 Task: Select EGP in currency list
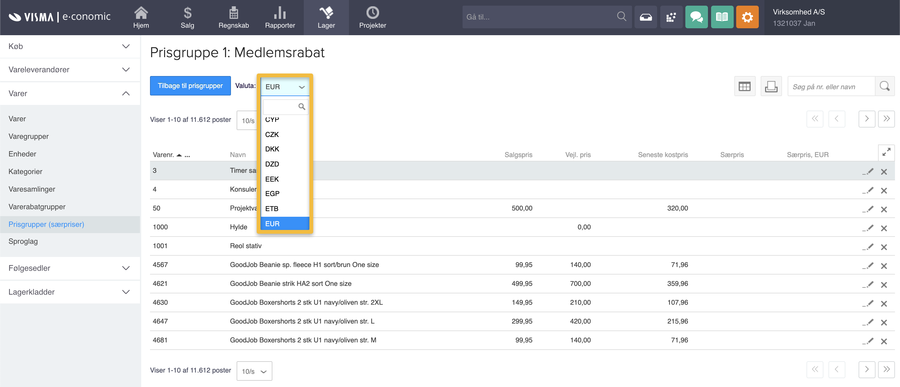coord(285,194)
